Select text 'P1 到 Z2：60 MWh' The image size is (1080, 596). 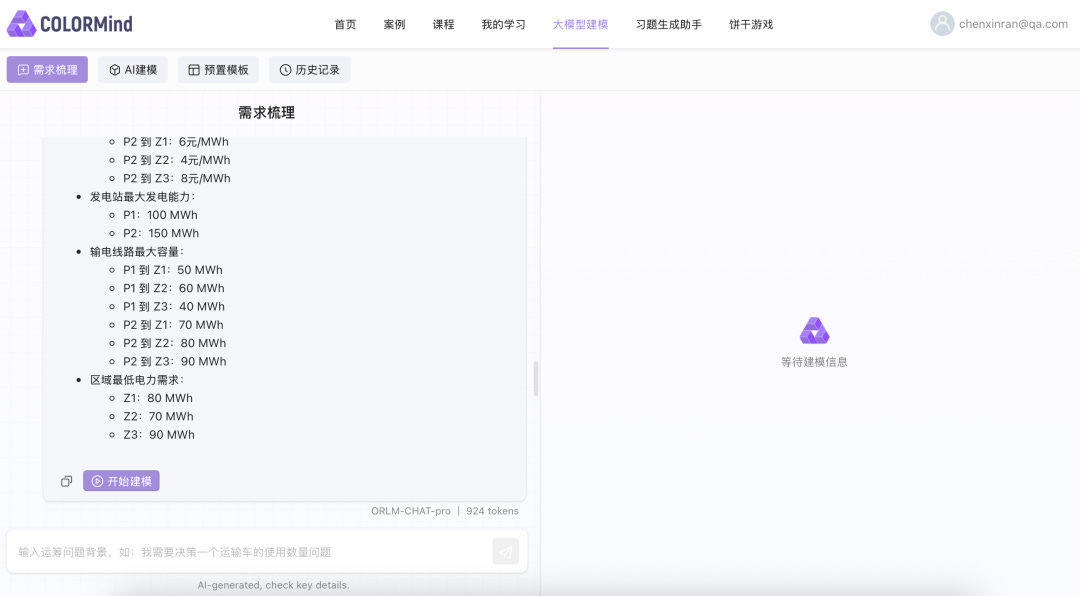coord(174,288)
